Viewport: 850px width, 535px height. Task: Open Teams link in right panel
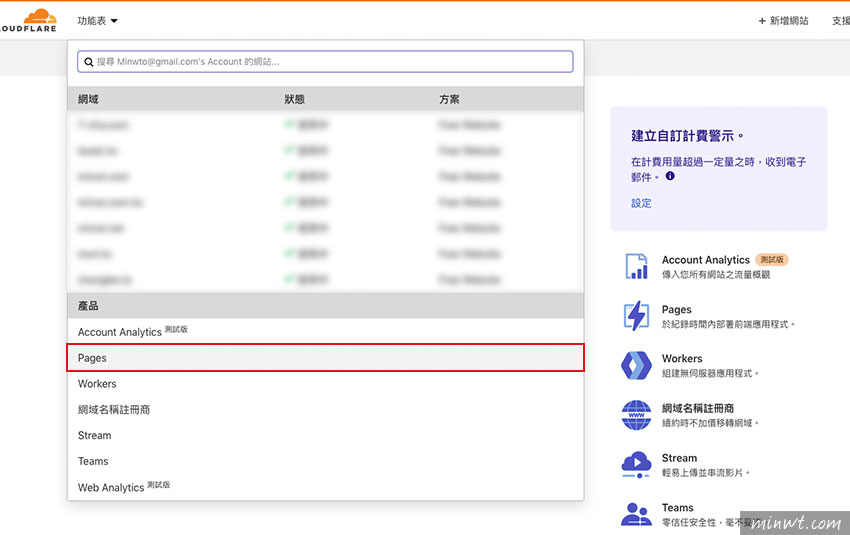tap(678, 508)
